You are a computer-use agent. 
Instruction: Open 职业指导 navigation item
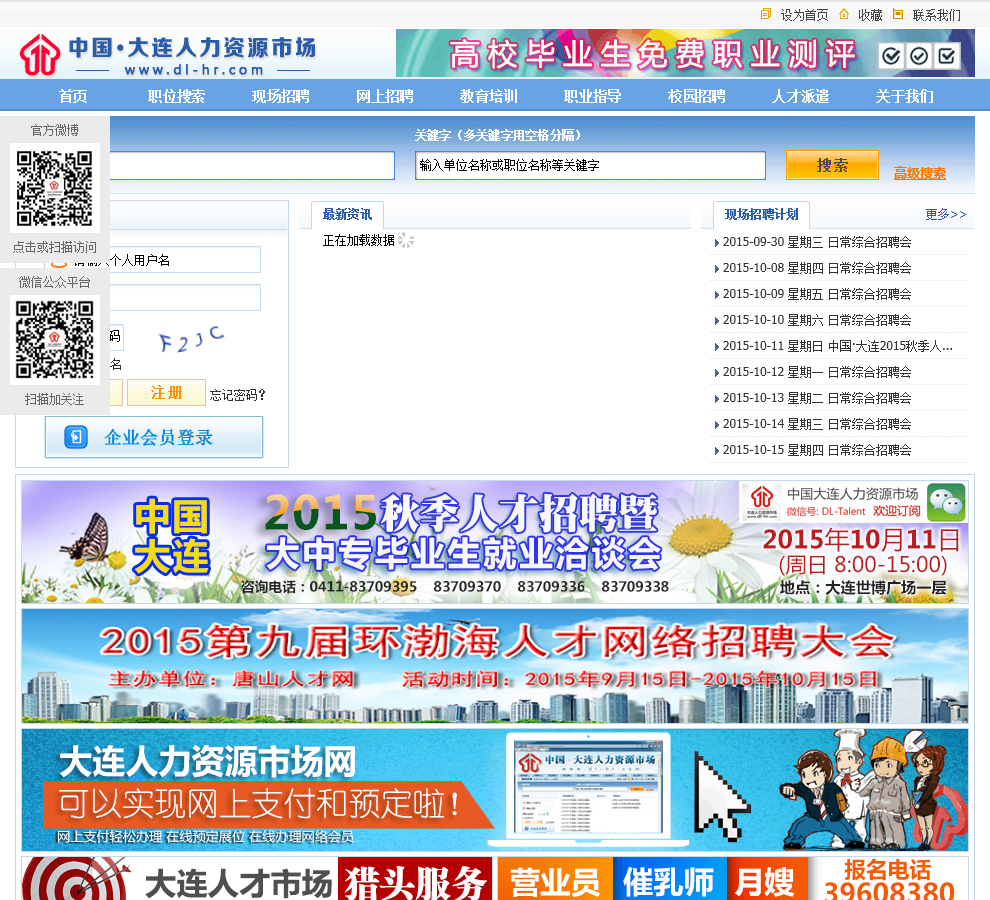(x=592, y=96)
